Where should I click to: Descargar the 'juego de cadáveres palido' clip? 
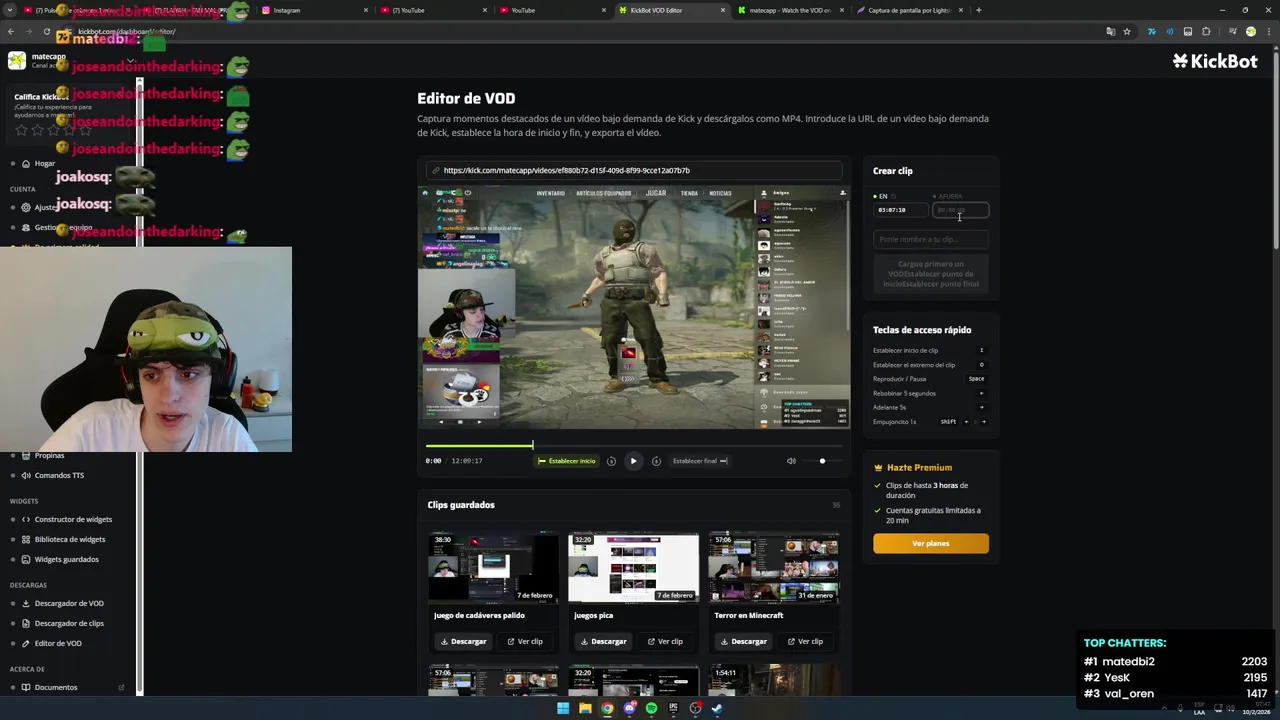(x=463, y=641)
